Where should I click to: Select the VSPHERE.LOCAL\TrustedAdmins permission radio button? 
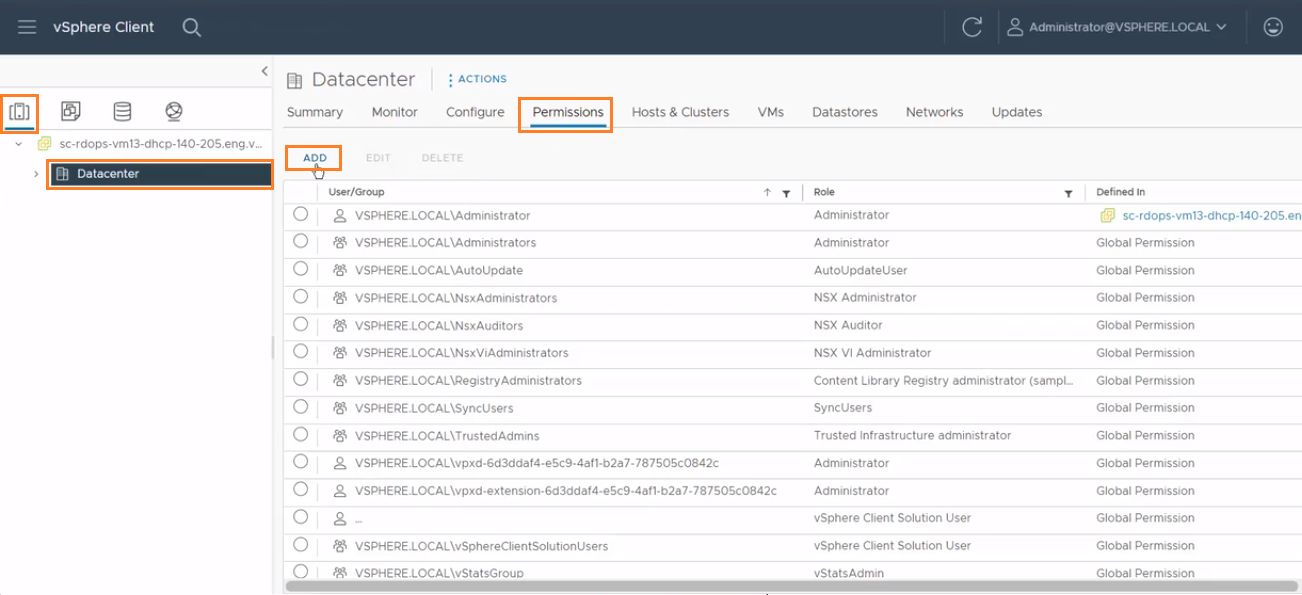[300, 435]
